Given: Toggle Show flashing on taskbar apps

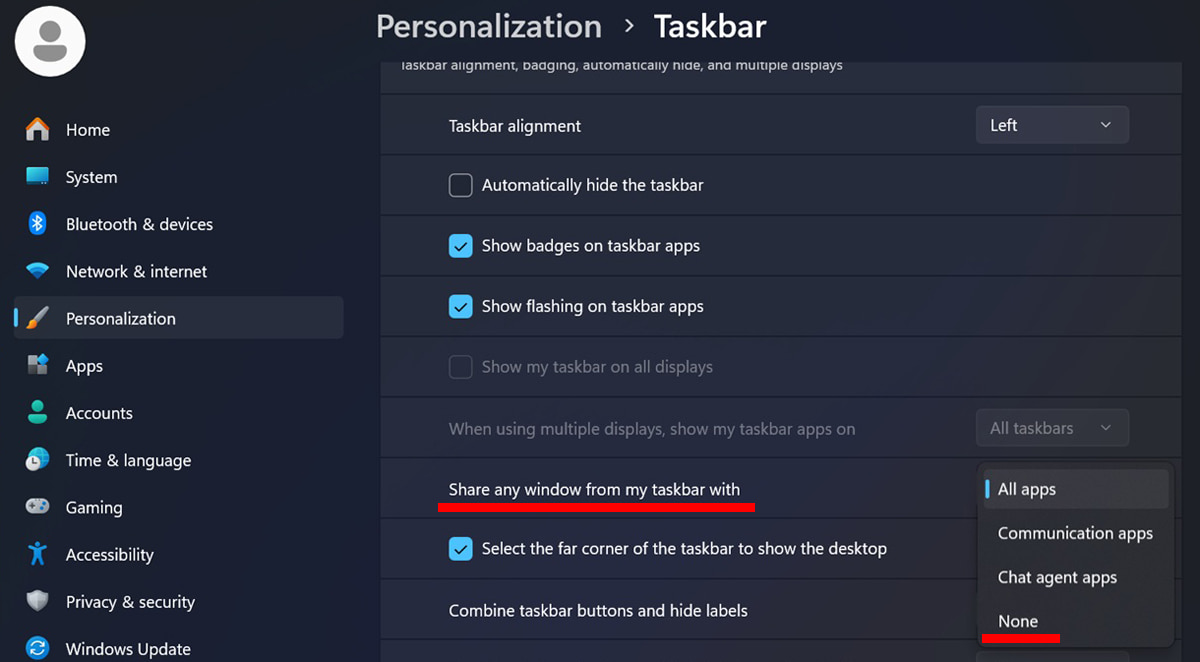Looking at the screenshot, I should [460, 307].
